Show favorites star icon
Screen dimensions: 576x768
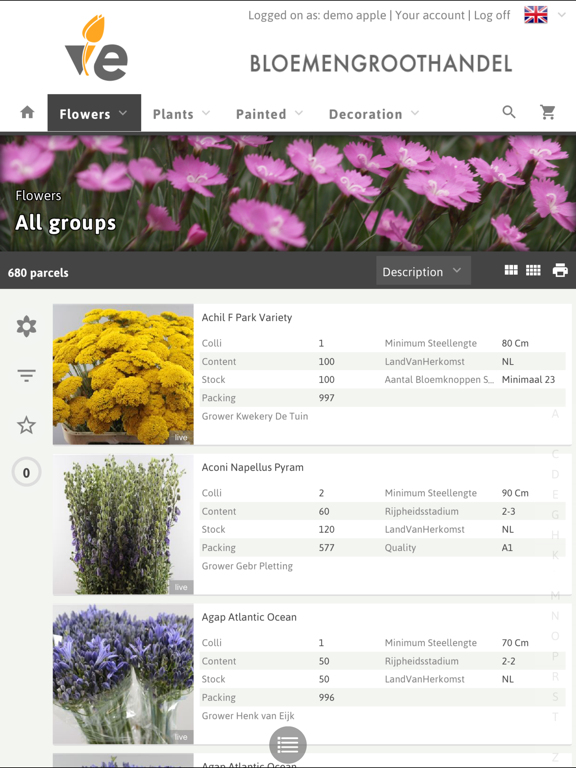[26, 425]
